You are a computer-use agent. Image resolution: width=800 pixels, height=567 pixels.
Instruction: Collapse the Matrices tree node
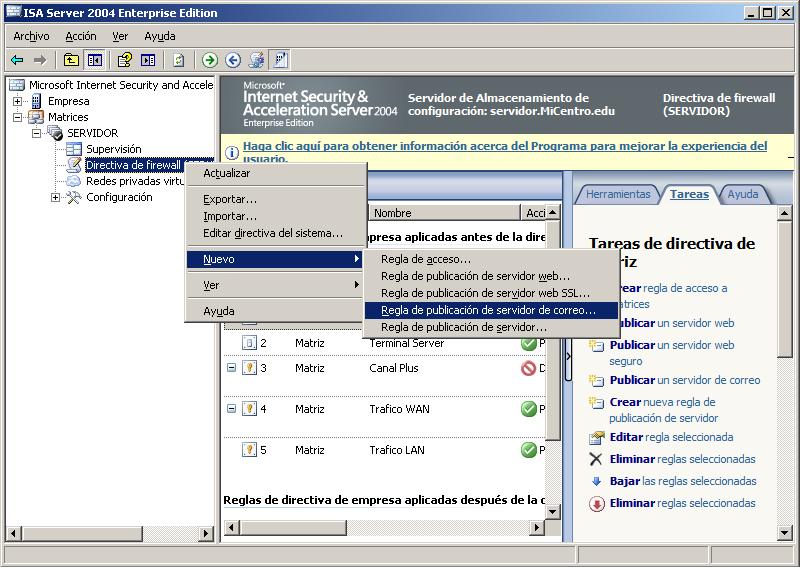click(x=17, y=117)
